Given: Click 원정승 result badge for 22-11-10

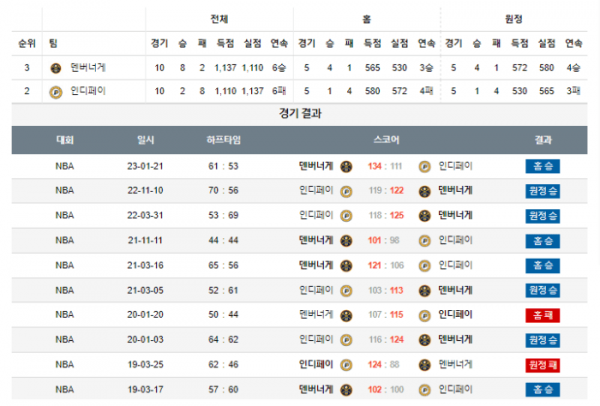Looking at the screenshot, I should pyautogui.click(x=543, y=191).
